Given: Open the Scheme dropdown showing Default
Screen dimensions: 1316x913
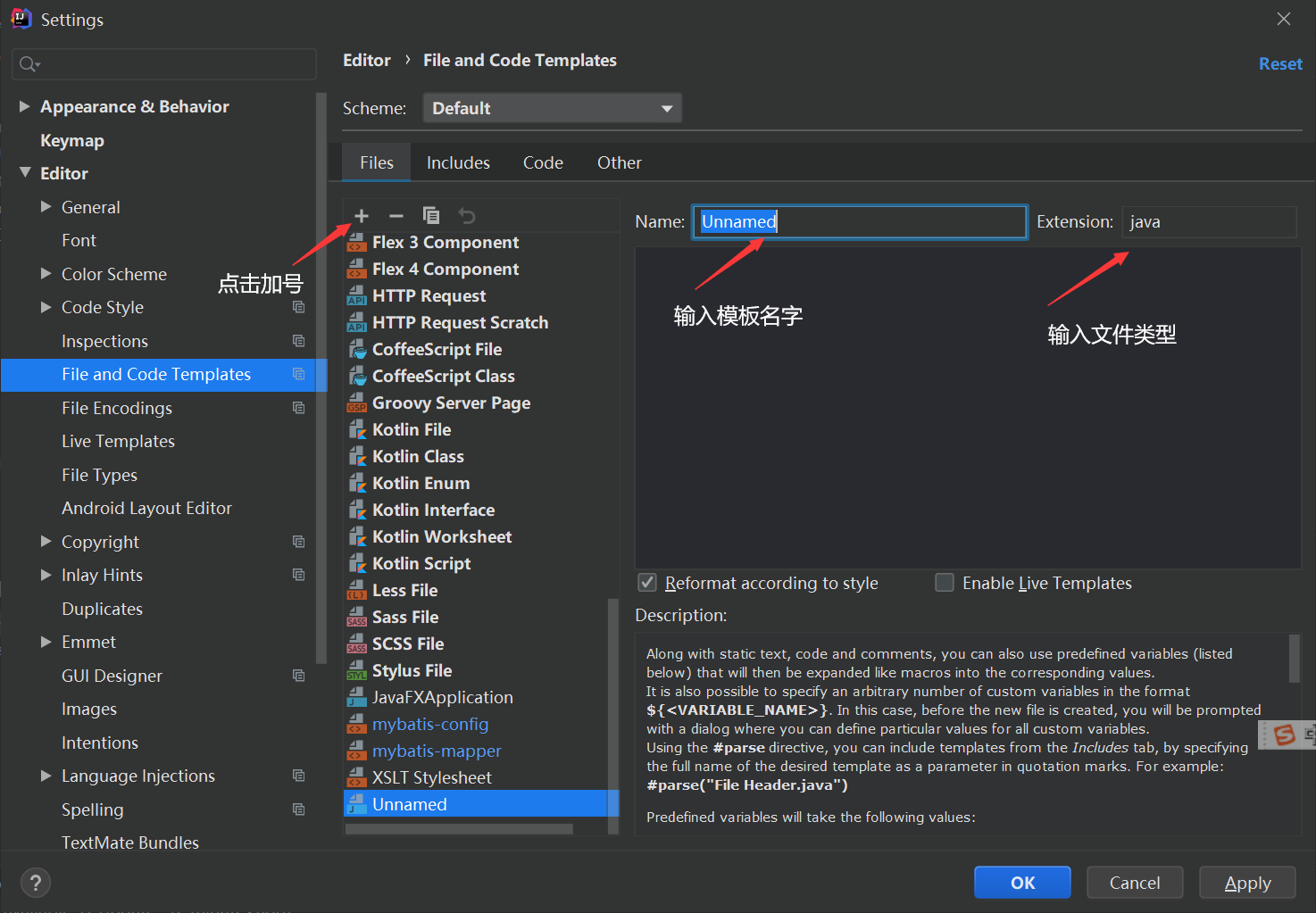Looking at the screenshot, I should tap(552, 108).
